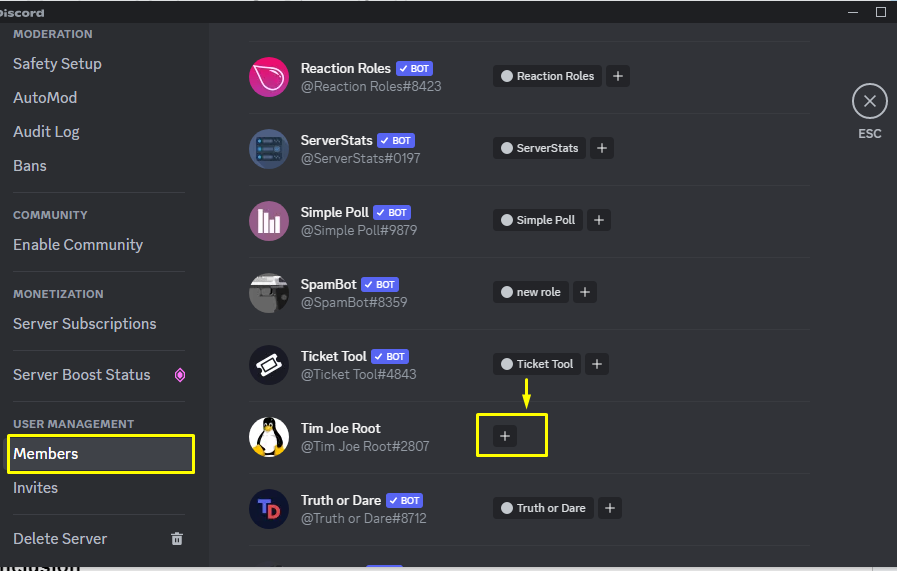This screenshot has width=897, height=571.
Task: Click username @SpamBot#8359
Action: (x=354, y=303)
